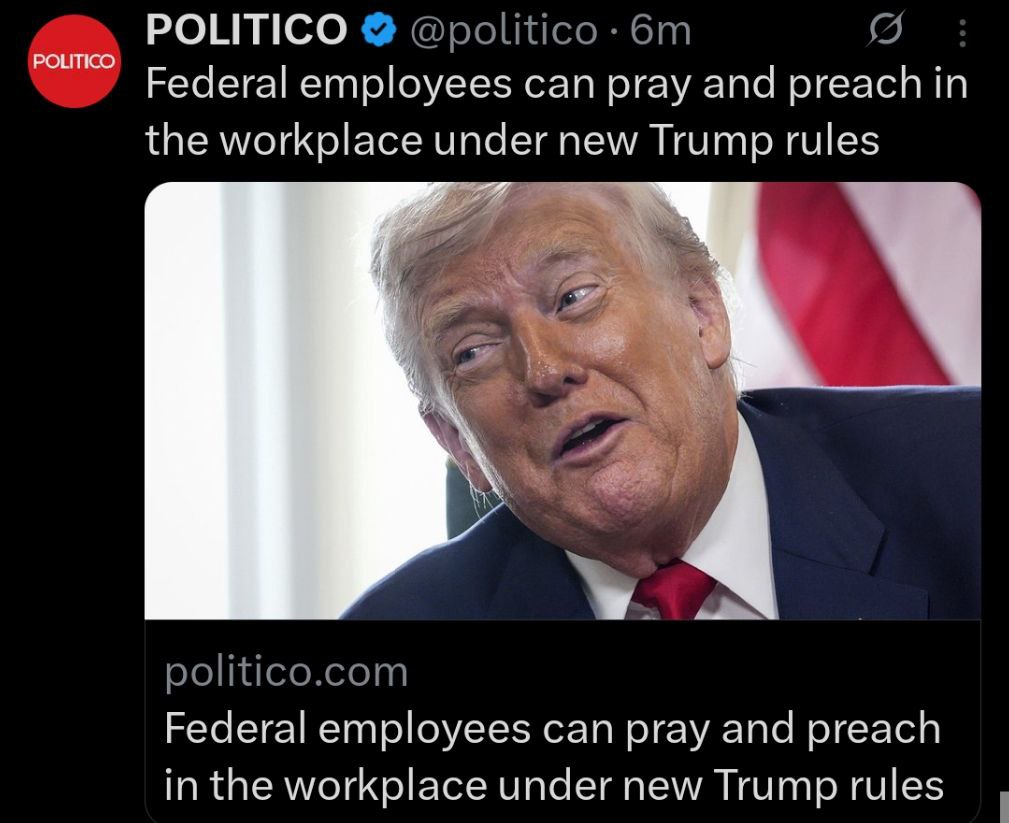Open the link card headline text
This screenshot has width=1009, height=823.
click(x=553, y=757)
